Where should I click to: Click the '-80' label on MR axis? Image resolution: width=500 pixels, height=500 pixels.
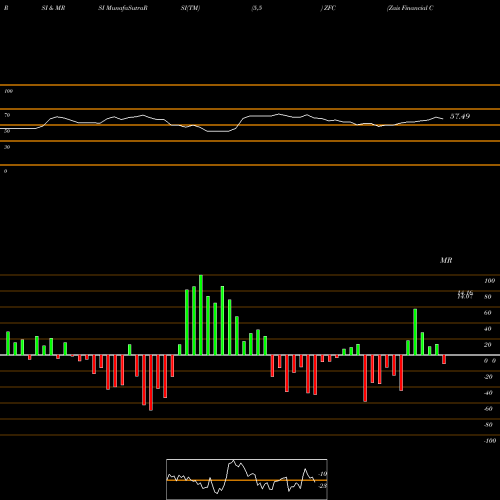click(x=488, y=425)
